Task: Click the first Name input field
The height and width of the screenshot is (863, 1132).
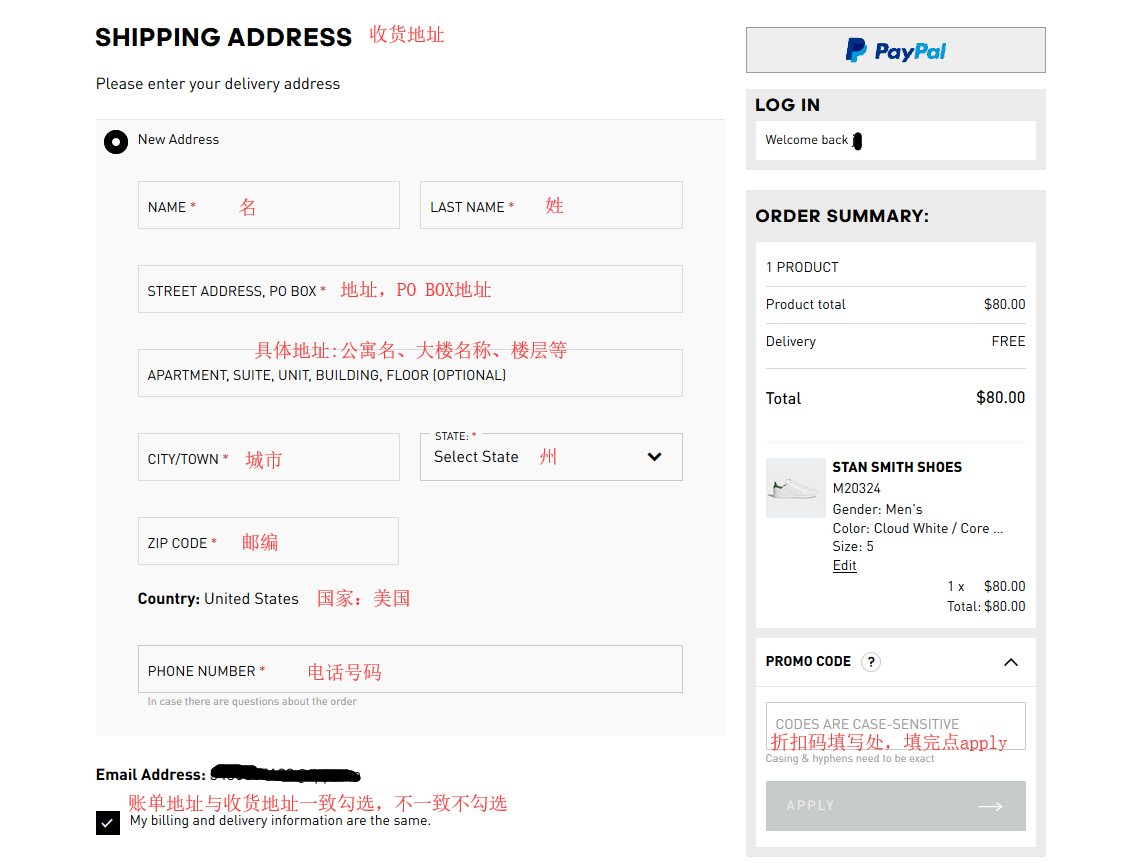Action: tap(268, 206)
